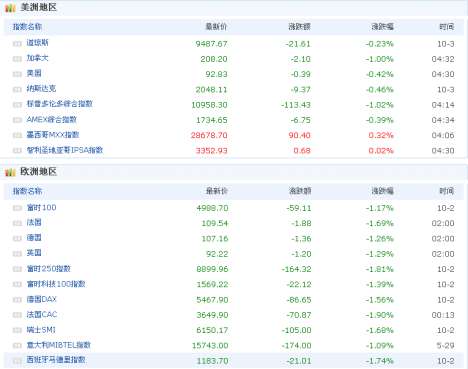Open the 标普多伦多综合指数 link
Screen dimensions: 468x369
coord(60,104)
